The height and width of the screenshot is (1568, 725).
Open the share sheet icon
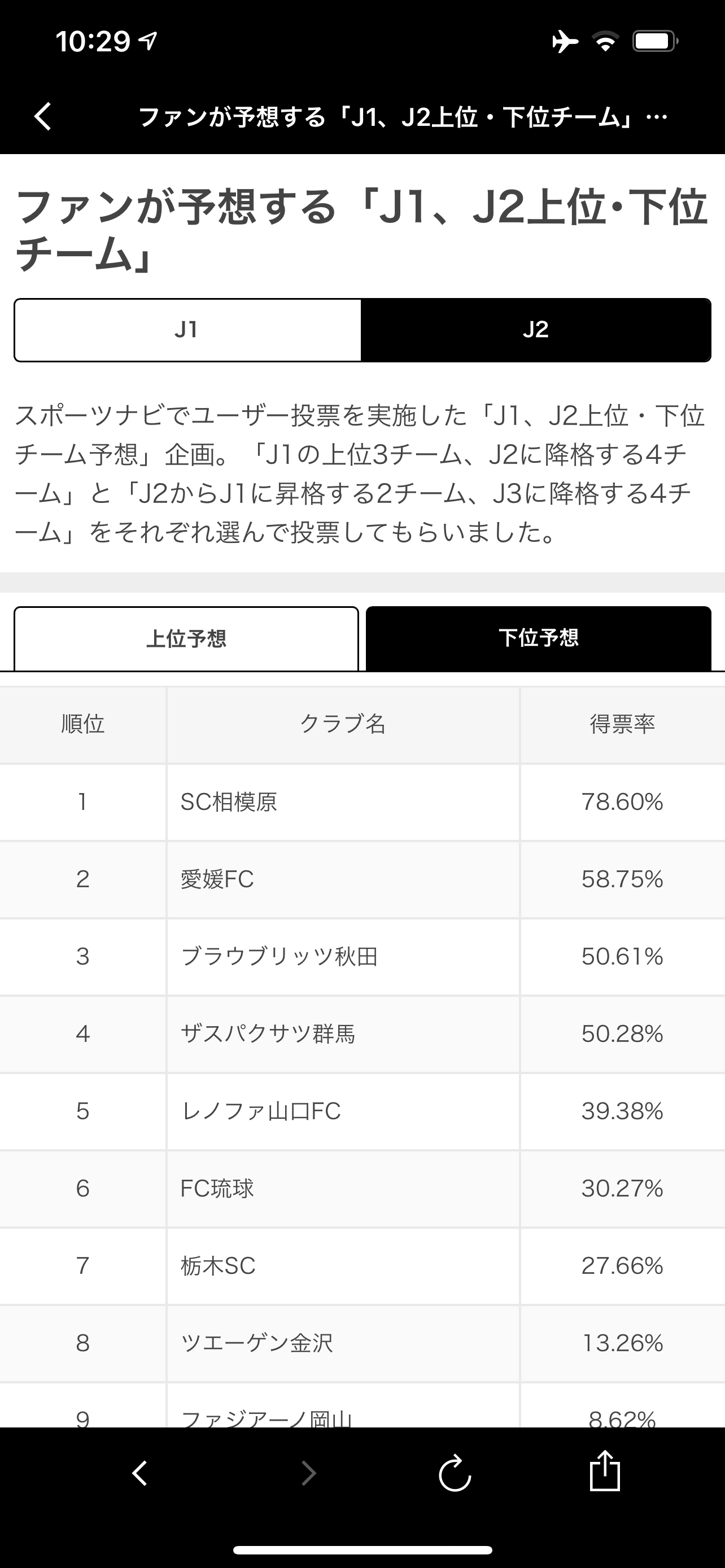tap(605, 1472)
